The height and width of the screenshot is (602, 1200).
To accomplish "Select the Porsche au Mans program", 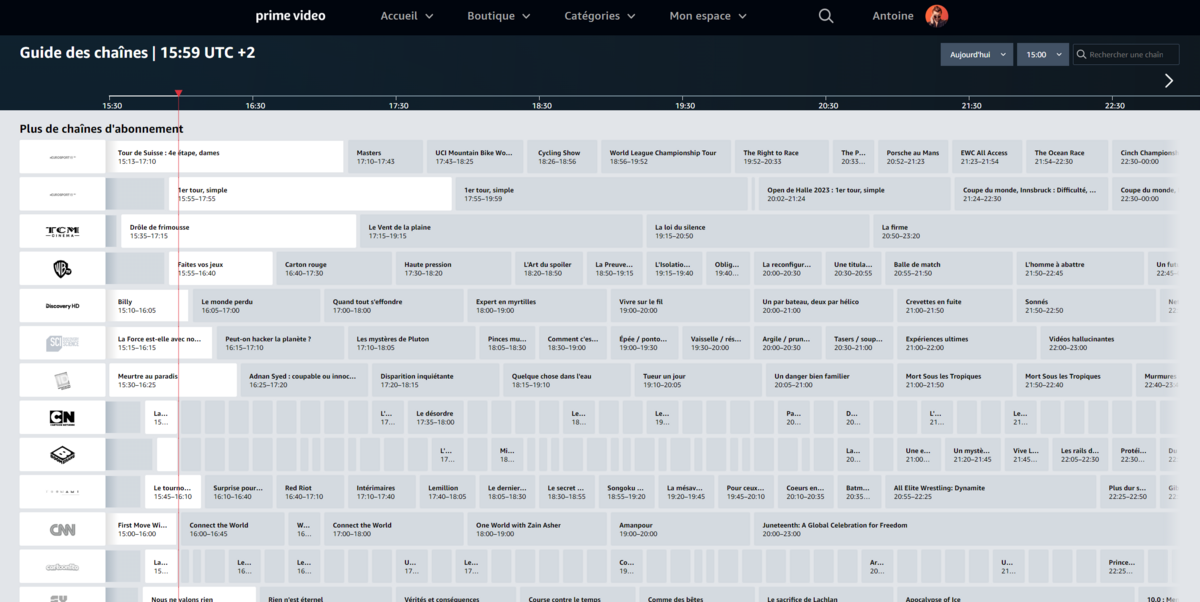I will [912, 157].
